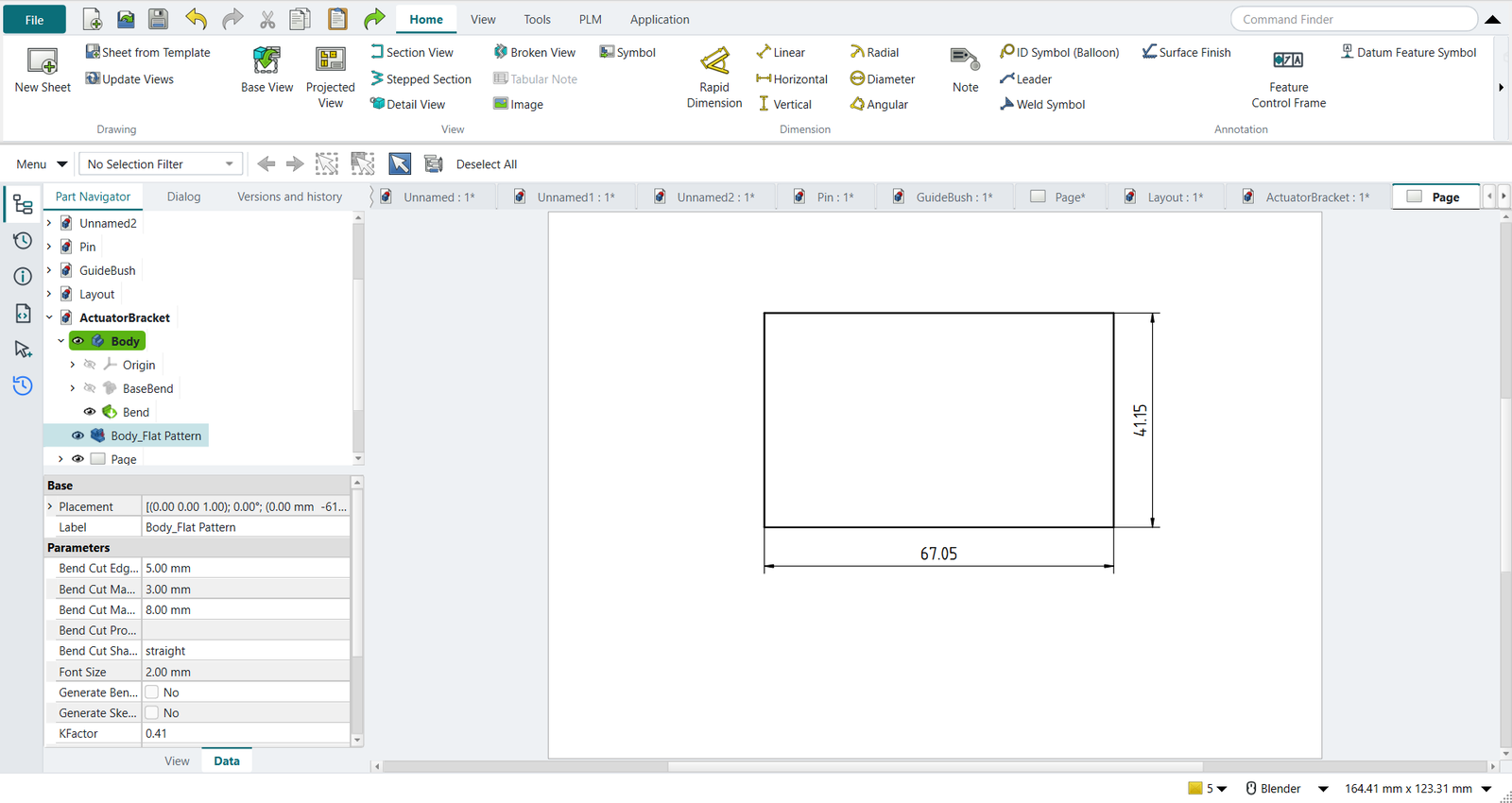Screen dimensions: 1512x803
Task: Click the Undo arrow icon
Action: click(x=196, y=19)
